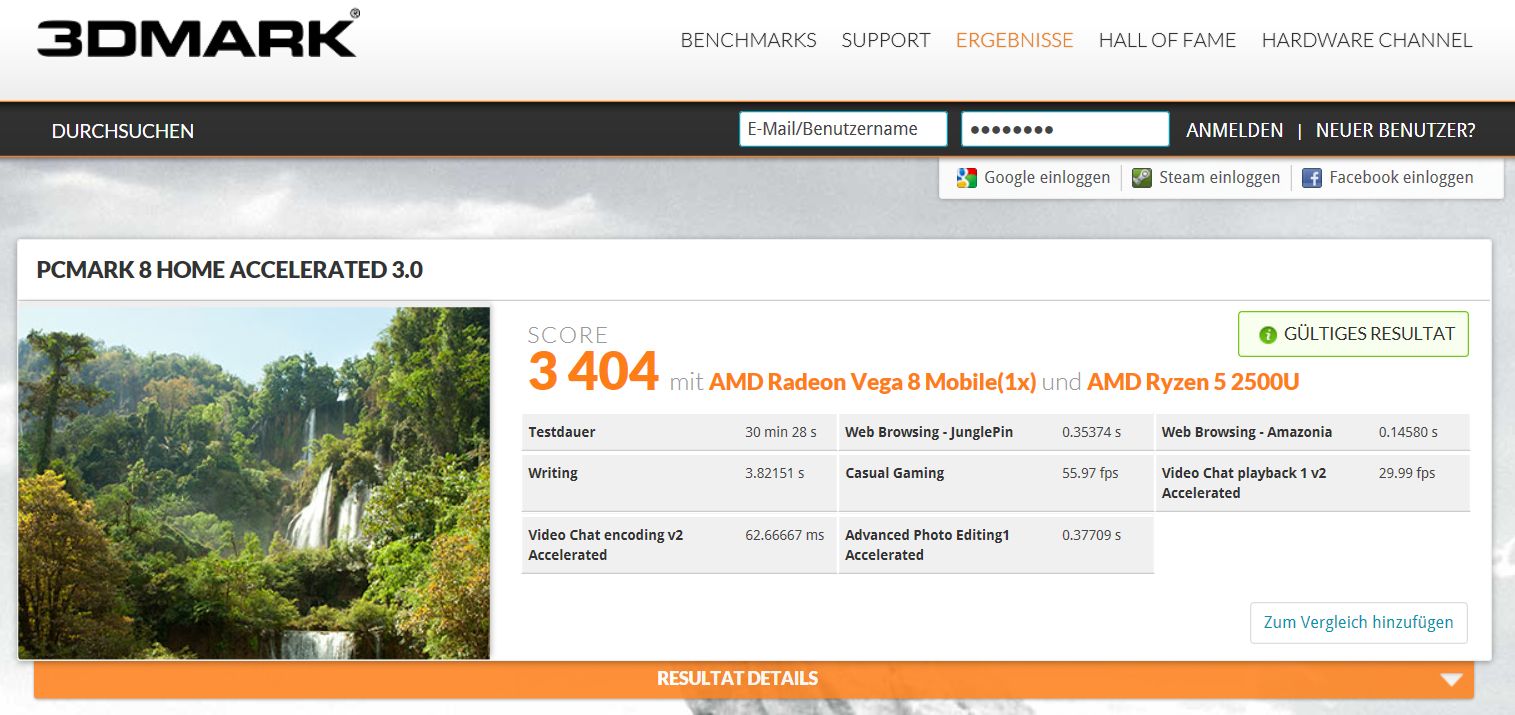The width and height of the screenshot is (1515, 715).
Task: Click the 0.37709 s value
Action: (1092, 535)
